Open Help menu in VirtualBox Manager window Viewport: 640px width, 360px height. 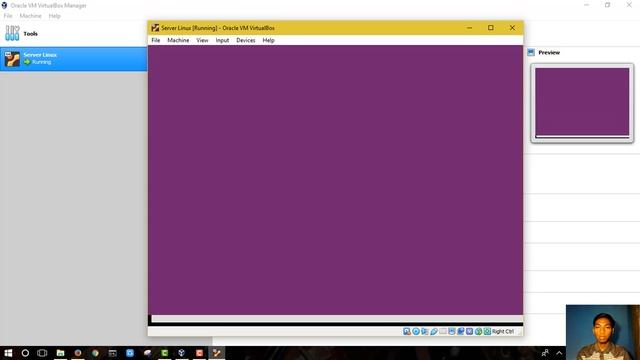[54, 16]
